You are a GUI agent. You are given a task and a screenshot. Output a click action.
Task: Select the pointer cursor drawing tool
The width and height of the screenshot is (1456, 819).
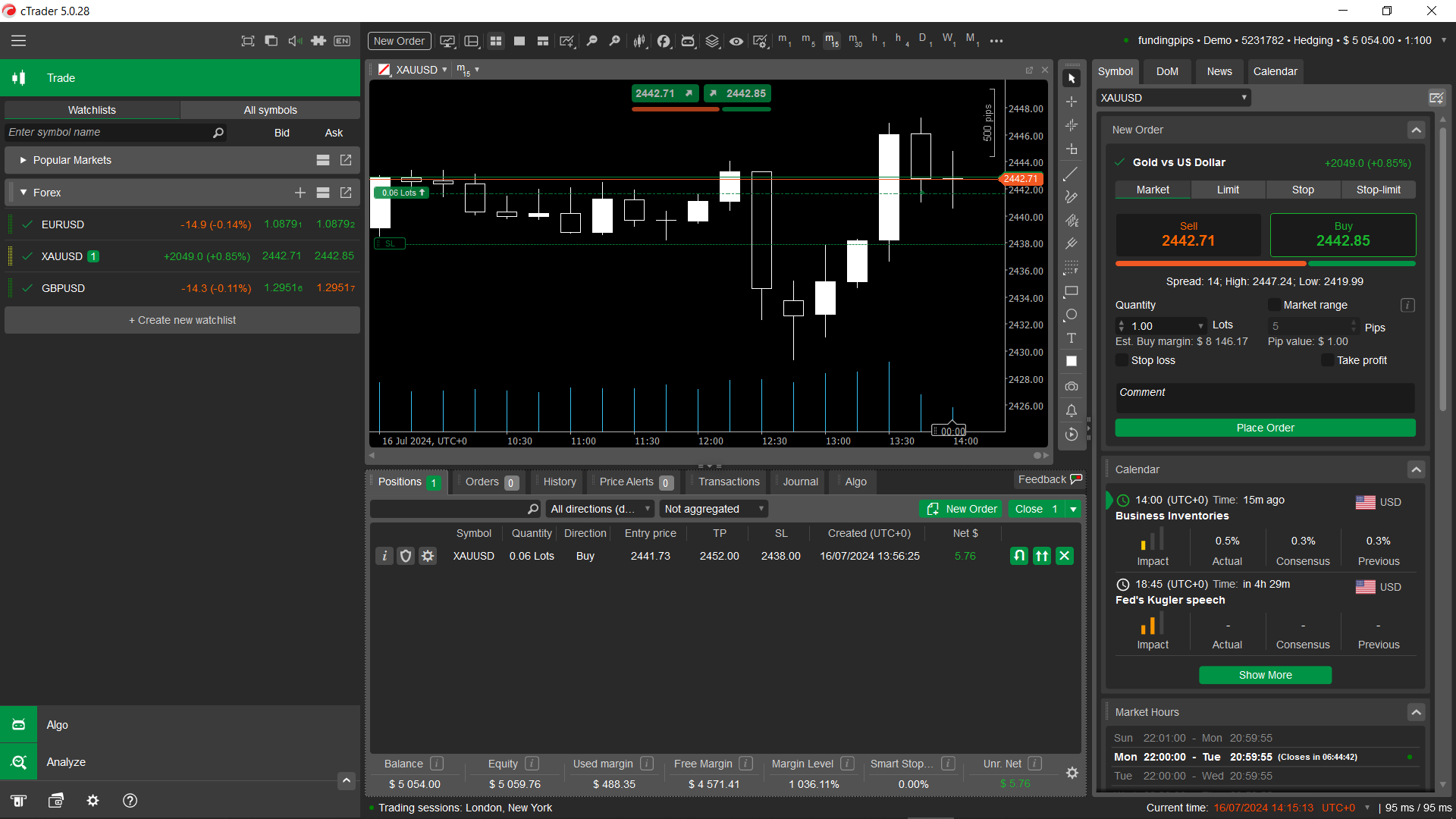[1071, 78]
